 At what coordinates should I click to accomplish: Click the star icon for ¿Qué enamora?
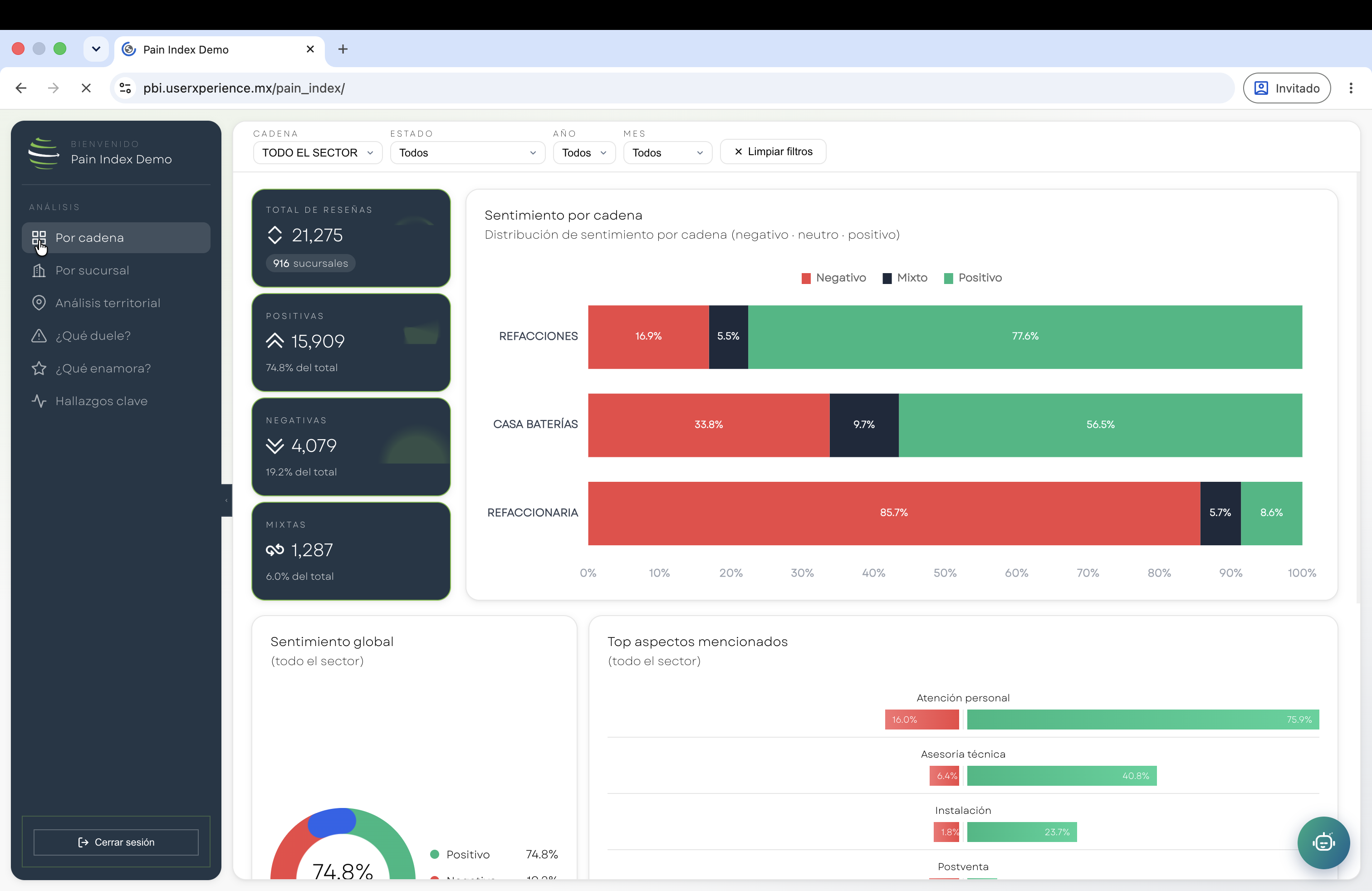coord(39,368)
